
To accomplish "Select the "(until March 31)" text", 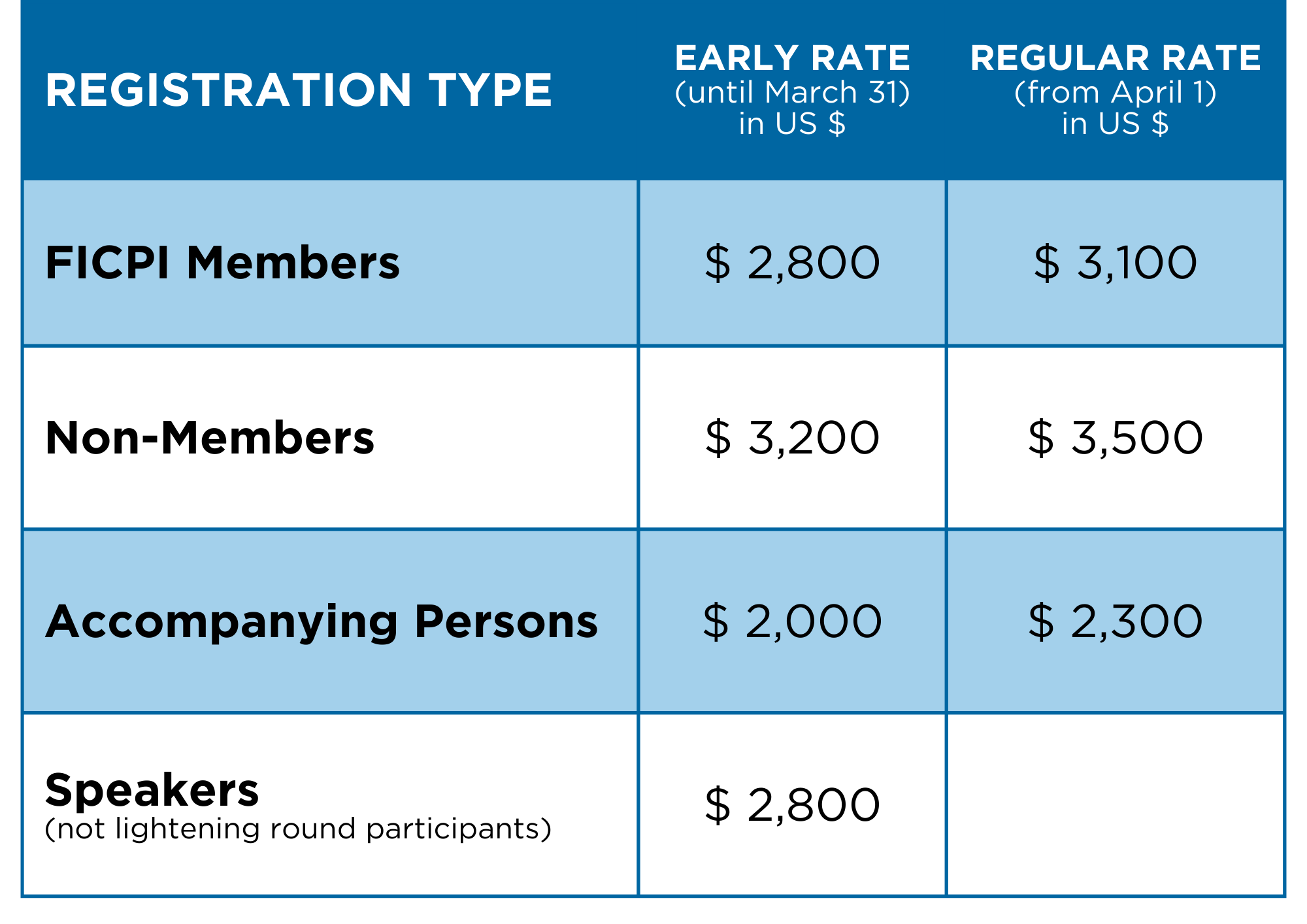I will coord(792,92).
